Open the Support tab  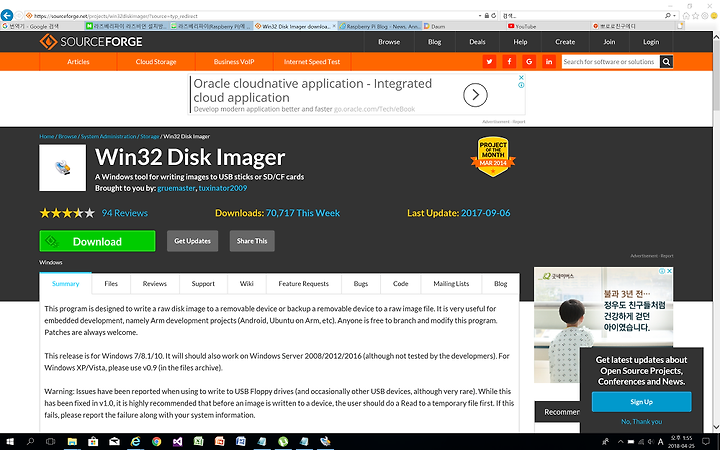coord(203,284)
